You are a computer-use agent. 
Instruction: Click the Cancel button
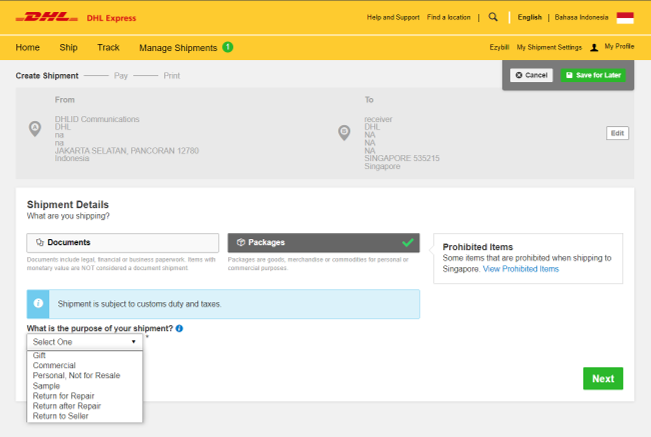(x=531, y=75)
